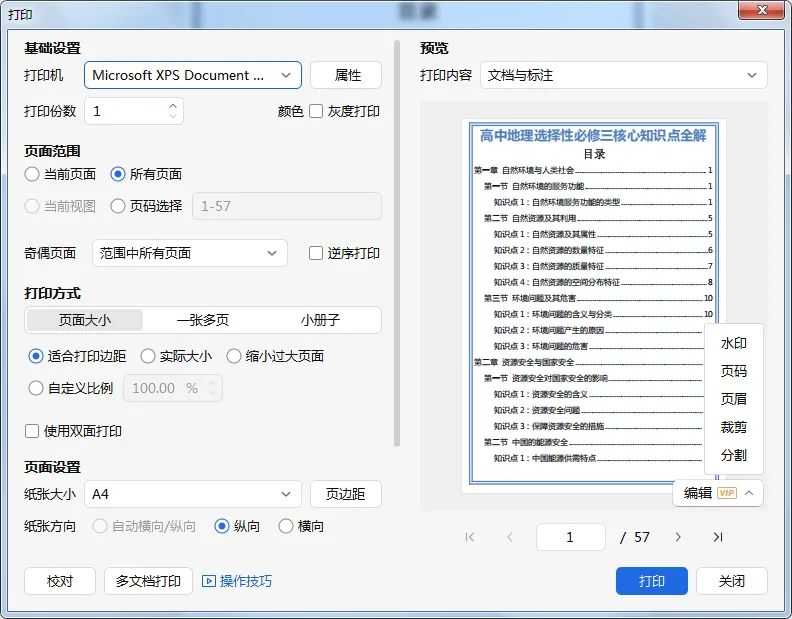Choose 横向 paper orientation
The width and height of the screenshot is (792, 619).
tap(286, 526)
